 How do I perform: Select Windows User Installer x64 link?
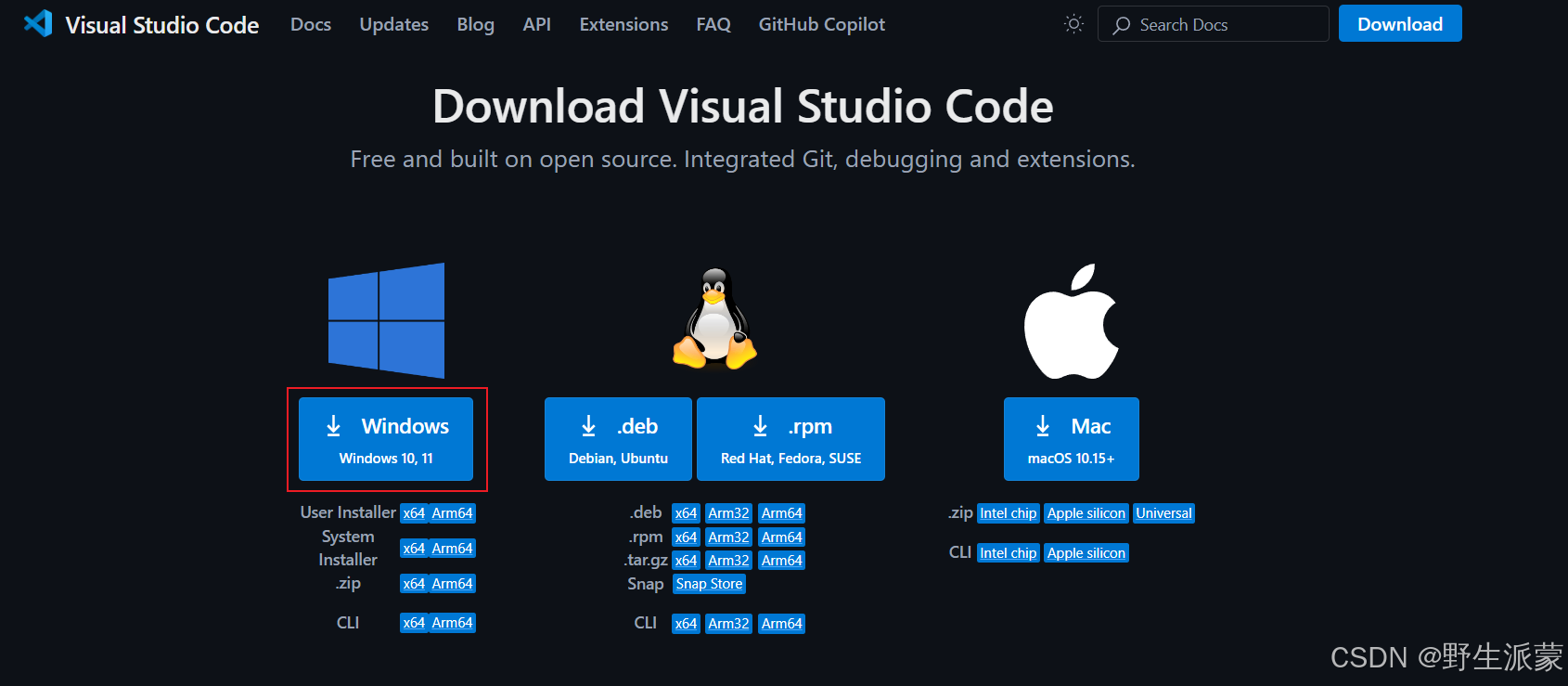[414, 513]
